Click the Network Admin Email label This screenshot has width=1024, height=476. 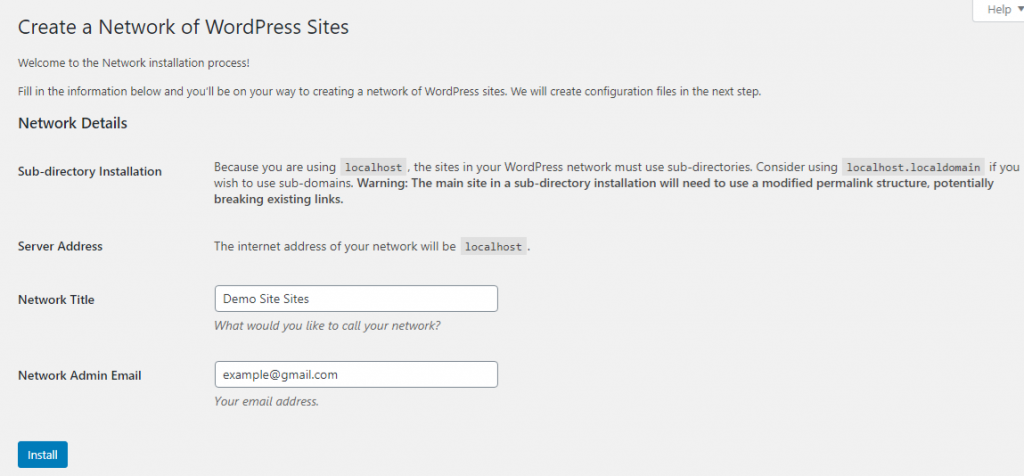[80, 375]
